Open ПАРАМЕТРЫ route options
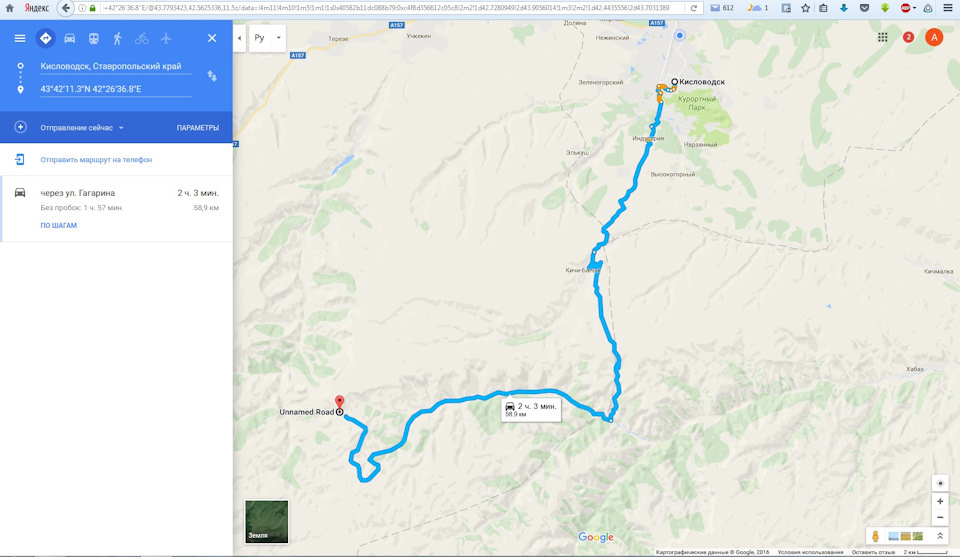960x557 pixels. 198,128
